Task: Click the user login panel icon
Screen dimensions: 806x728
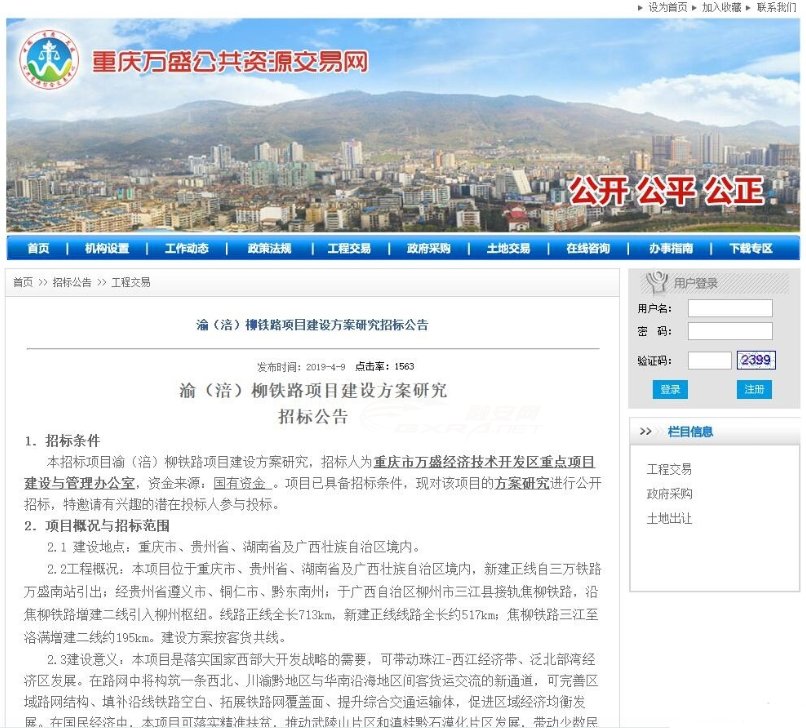Action: pyautogui.click(x=656, y=282)
